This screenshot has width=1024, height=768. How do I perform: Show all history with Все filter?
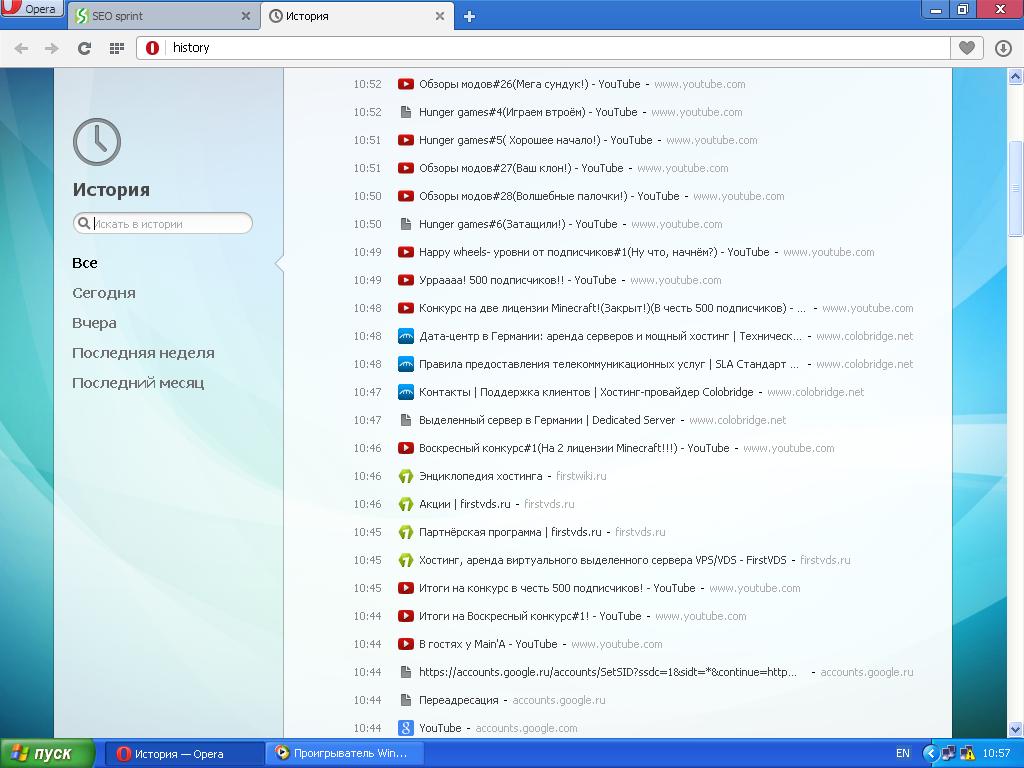[x=85, y=263]
